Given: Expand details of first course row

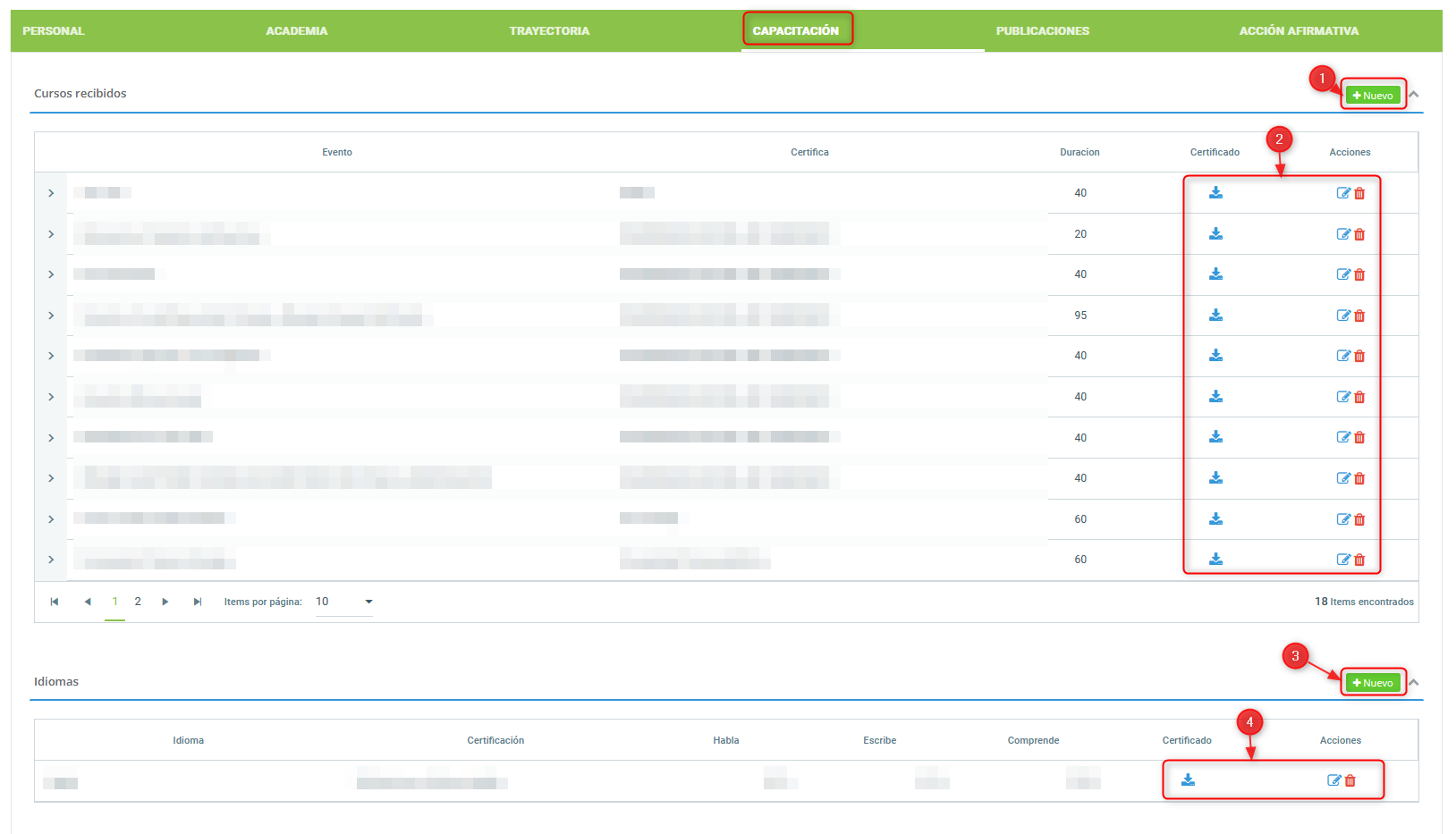Looking at the screenshot, I should click(51, 193).
